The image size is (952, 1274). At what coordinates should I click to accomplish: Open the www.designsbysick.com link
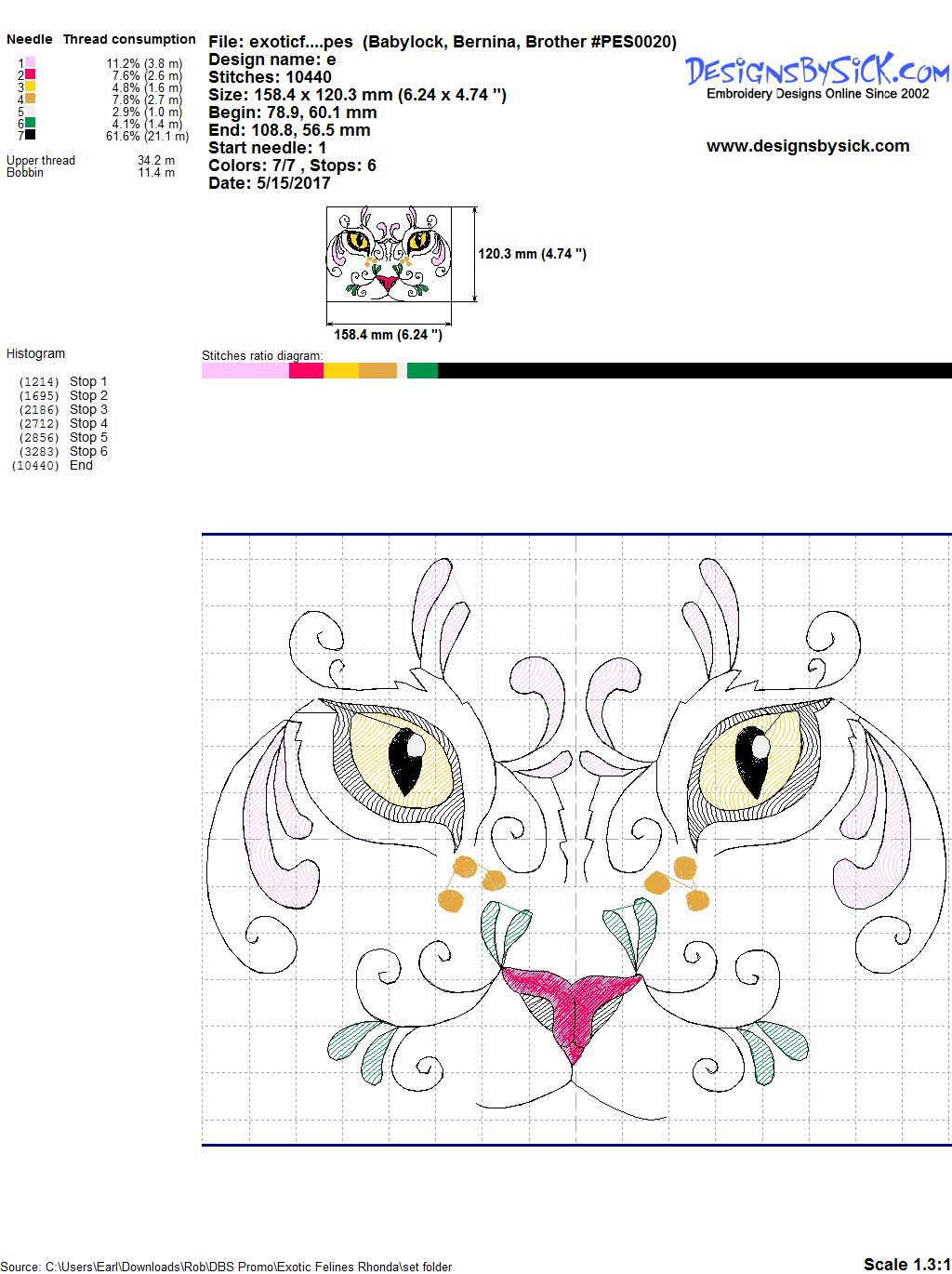pyautogui.click(x=808, y=146)
